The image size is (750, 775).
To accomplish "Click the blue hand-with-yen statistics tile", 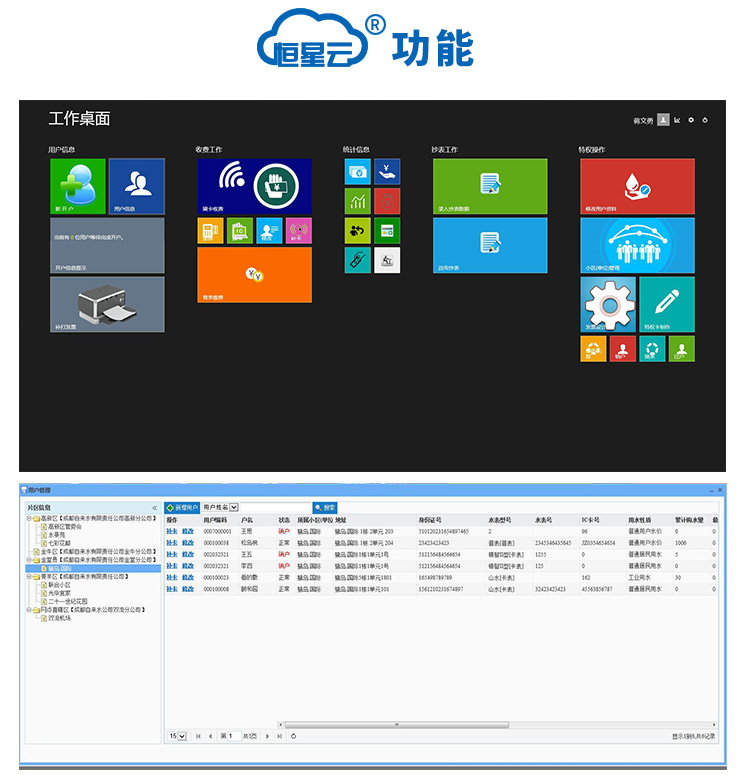I will (387, 172).
